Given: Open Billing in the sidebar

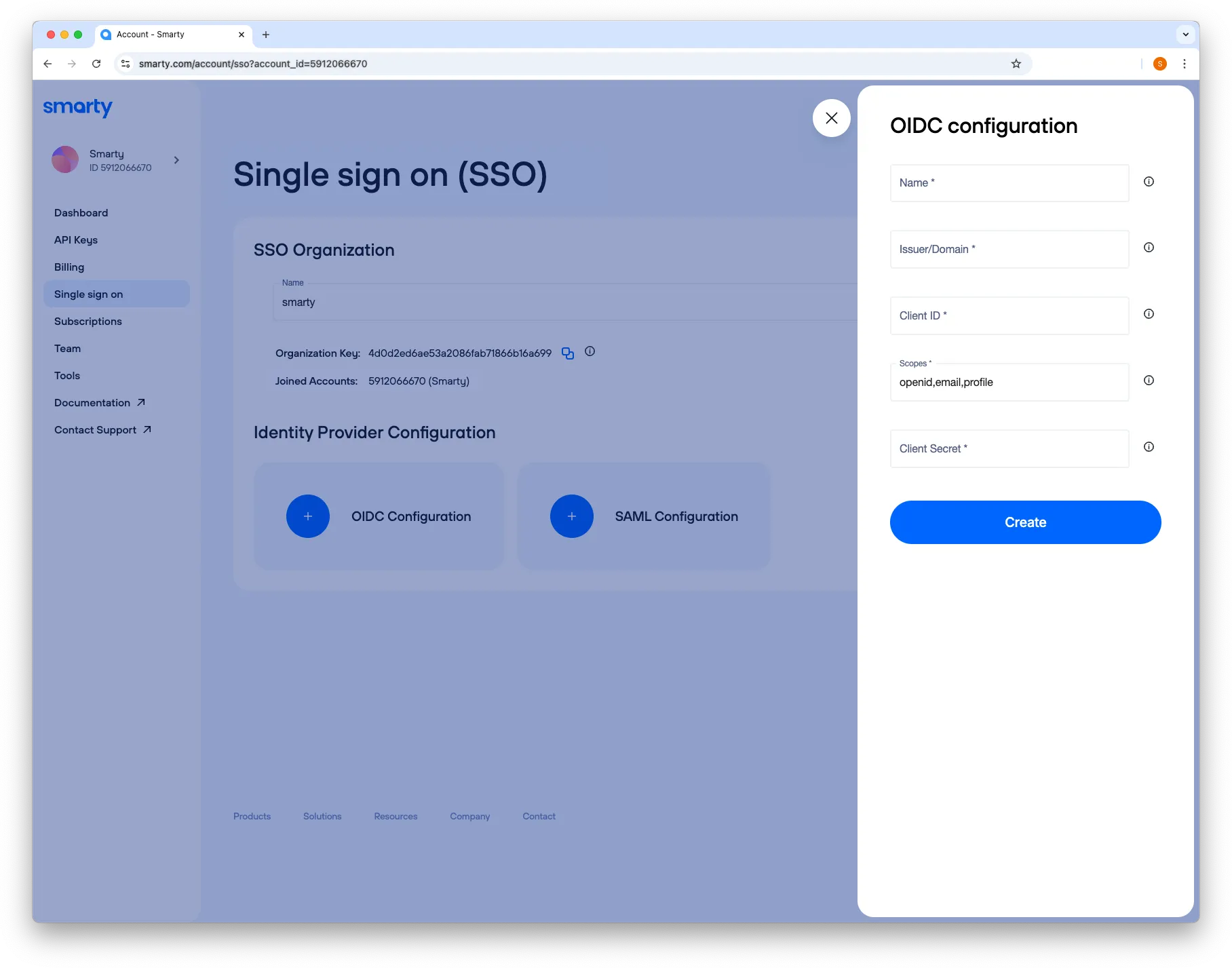Looking at the screenshot, I should (x=69, y=267).
